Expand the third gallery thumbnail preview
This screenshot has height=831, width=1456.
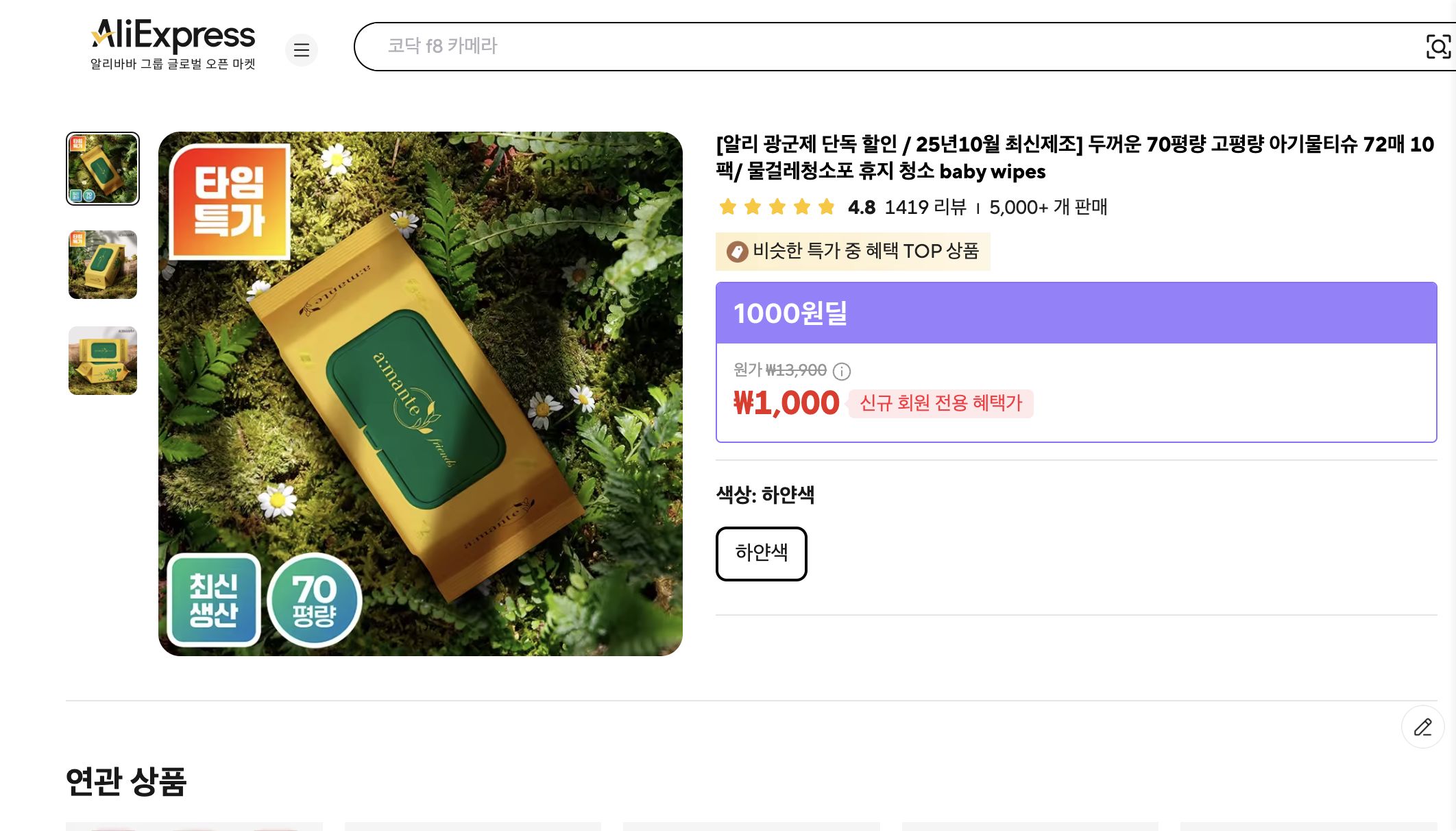pos(102,361)
